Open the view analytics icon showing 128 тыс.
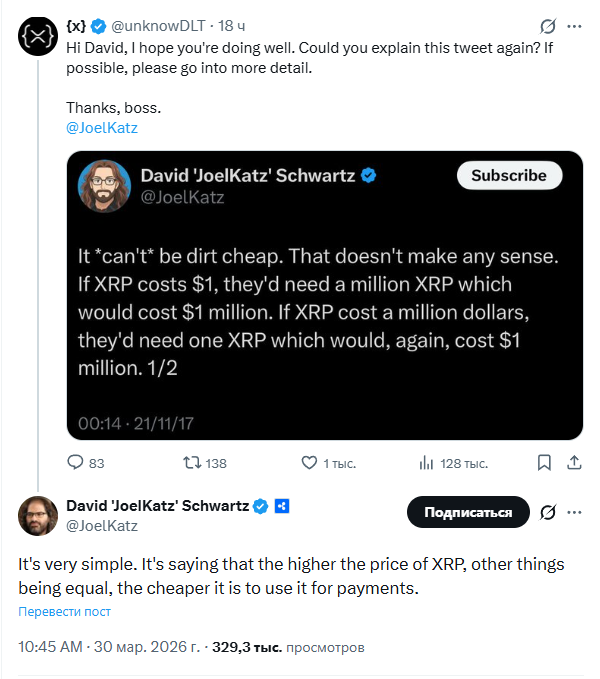 tap(425, 463)
